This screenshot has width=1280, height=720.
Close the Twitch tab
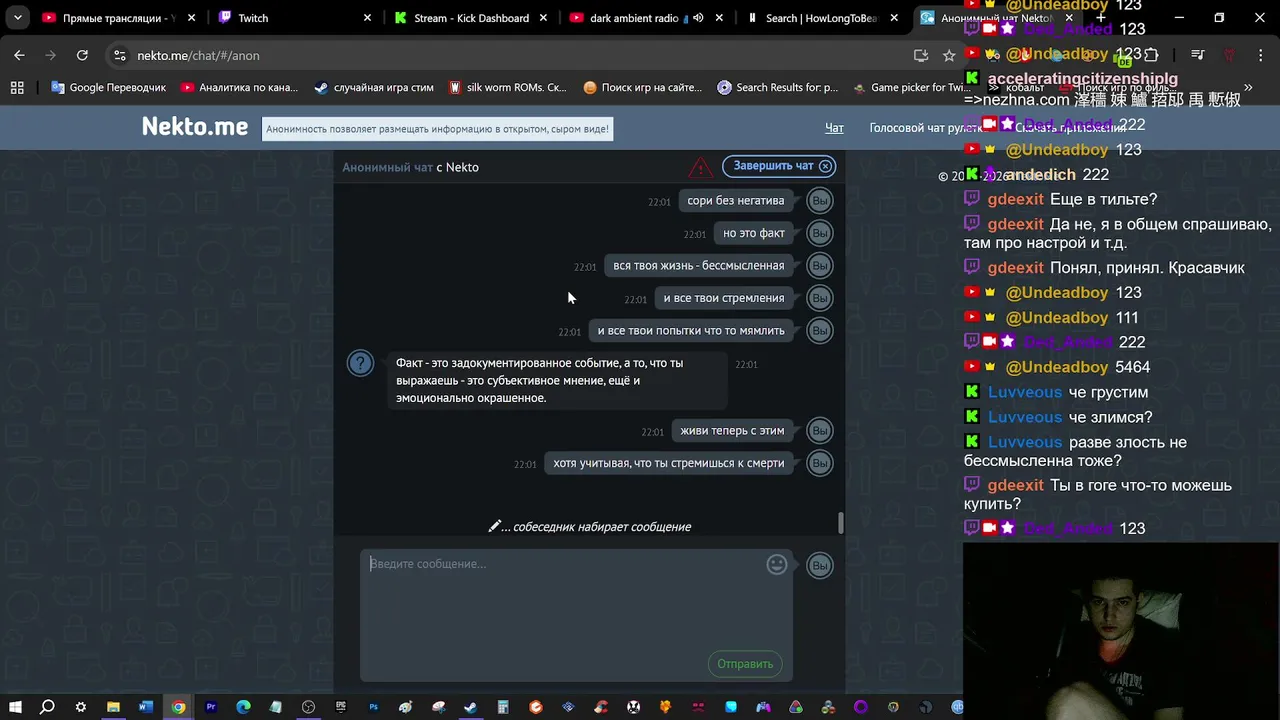[x=367, y=18]
